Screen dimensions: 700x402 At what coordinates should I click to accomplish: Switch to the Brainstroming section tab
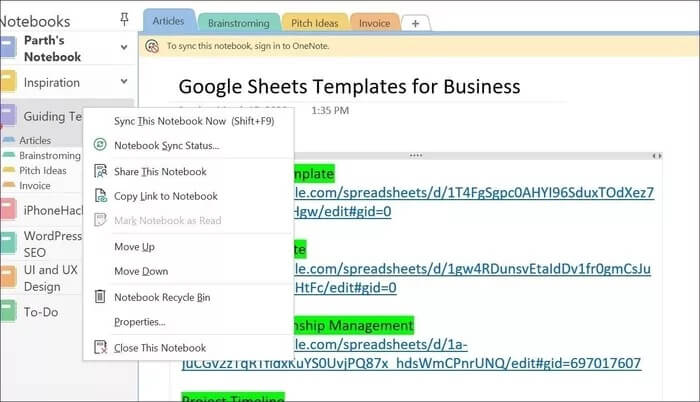point(239,23)
